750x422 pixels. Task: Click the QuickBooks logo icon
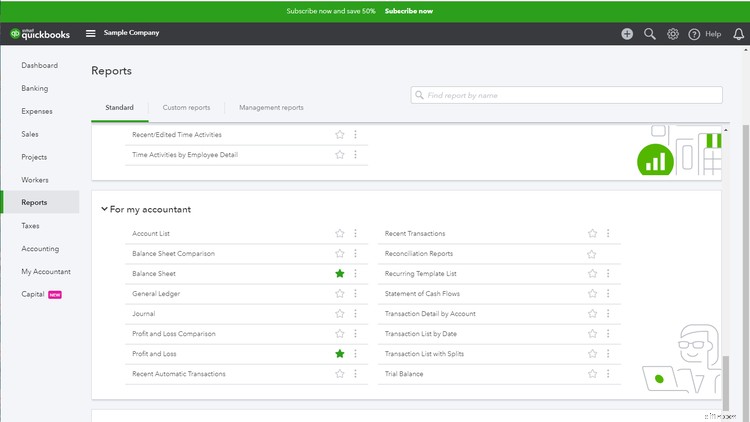[16, 33]
